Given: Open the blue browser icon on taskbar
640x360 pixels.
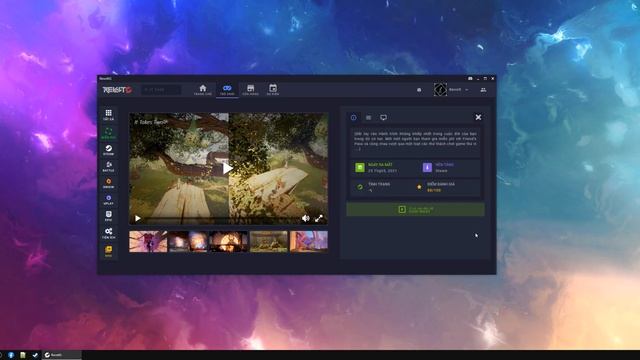Looking at the screenshot, I should point(11,355).
